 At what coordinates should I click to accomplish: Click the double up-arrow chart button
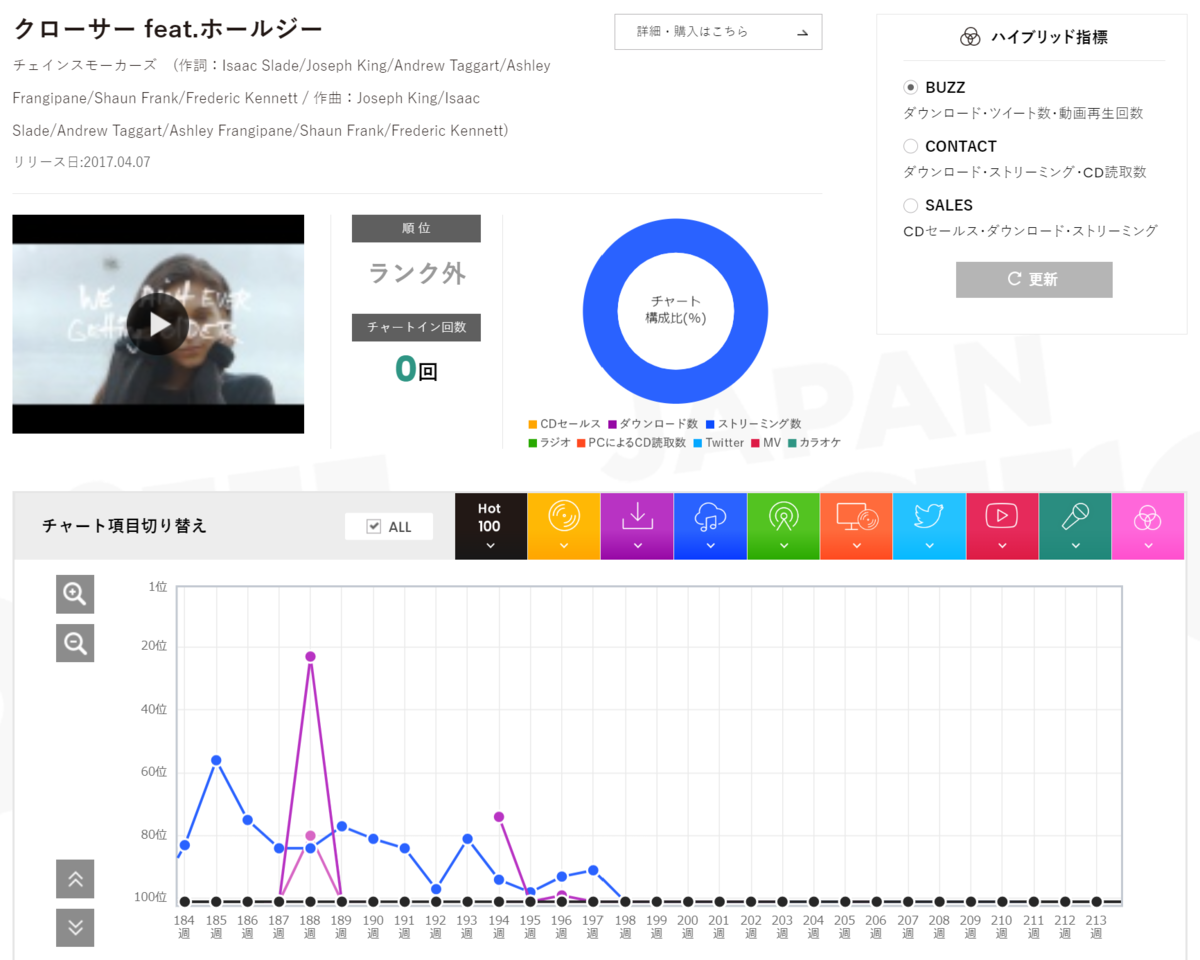click(75, 879)
